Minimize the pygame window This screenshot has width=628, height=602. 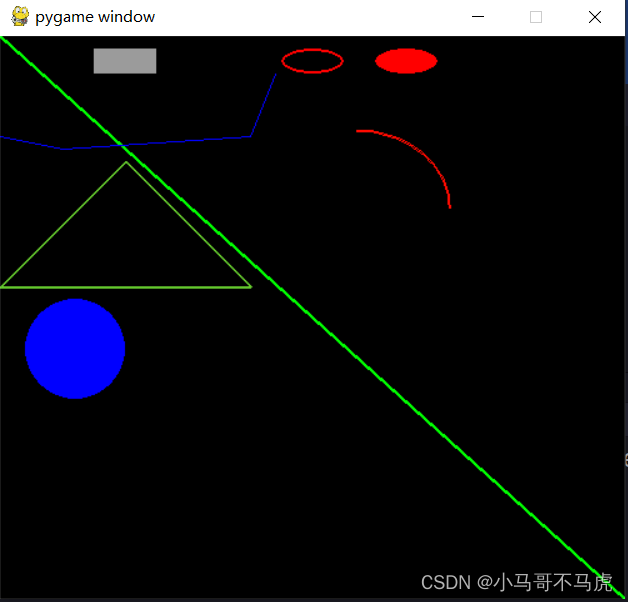(478, 17)
